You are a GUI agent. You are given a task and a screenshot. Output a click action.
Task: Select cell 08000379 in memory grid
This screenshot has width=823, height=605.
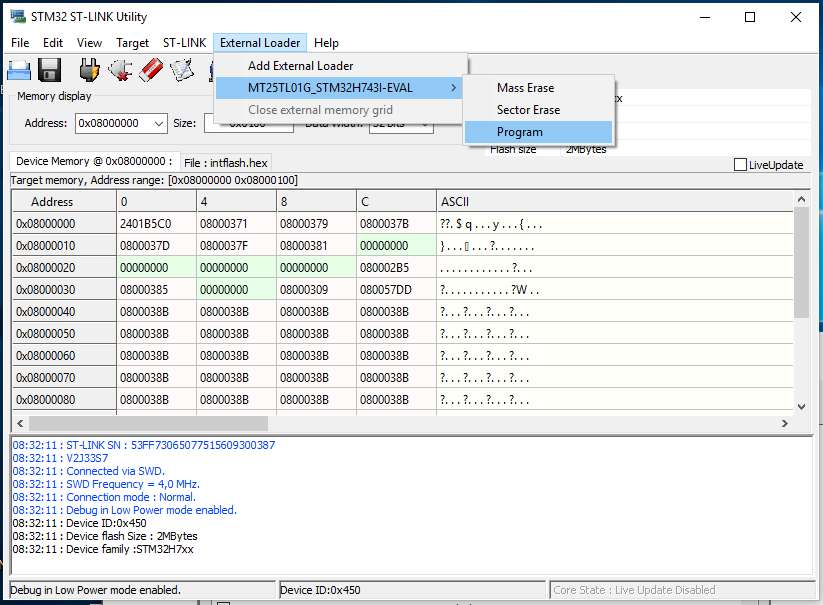pyautogui.click(x=316, y=224)
